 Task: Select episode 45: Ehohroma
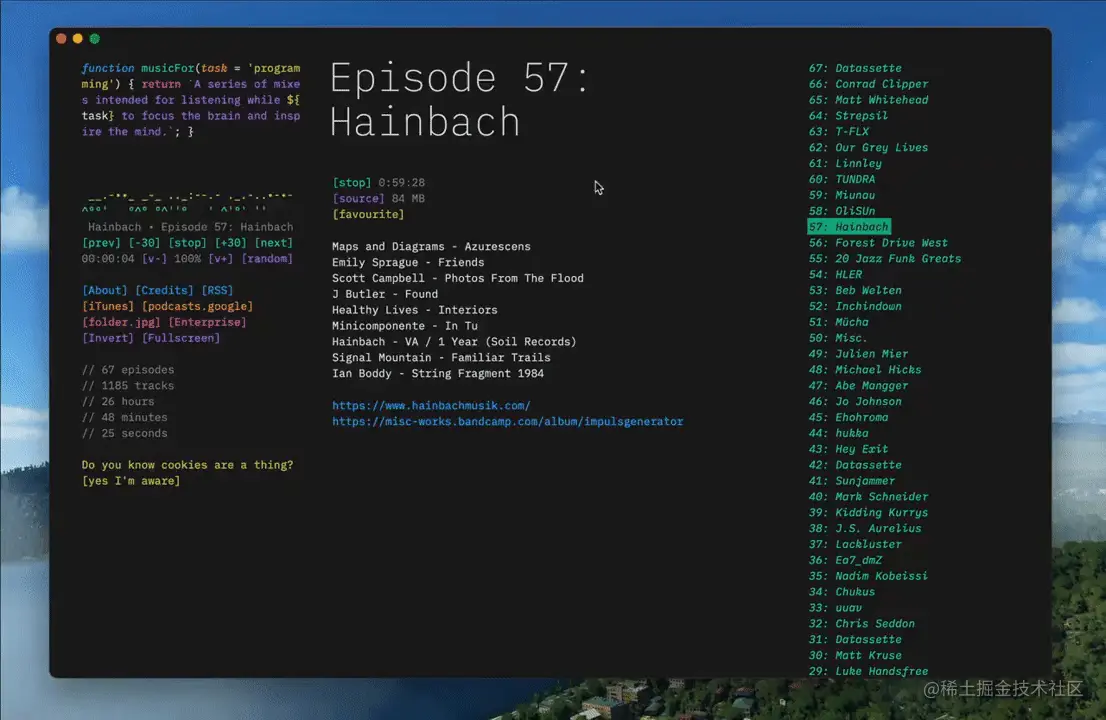pyautogui.click(x=848, y=417)
